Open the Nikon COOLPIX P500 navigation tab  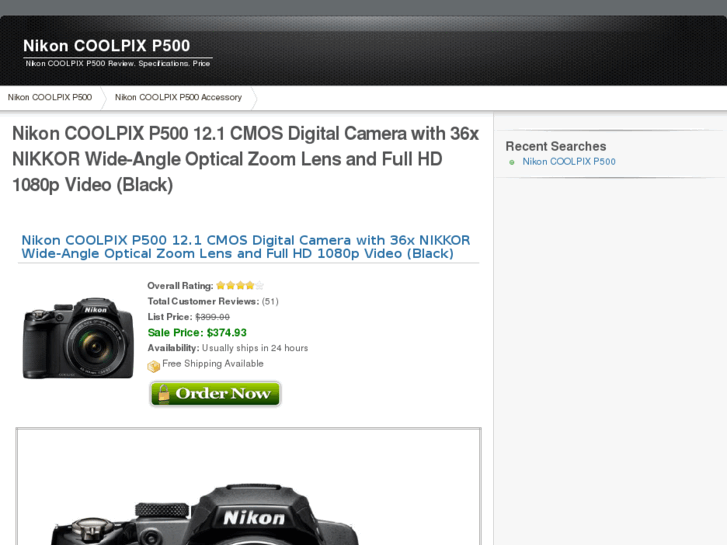click(50, 98)
